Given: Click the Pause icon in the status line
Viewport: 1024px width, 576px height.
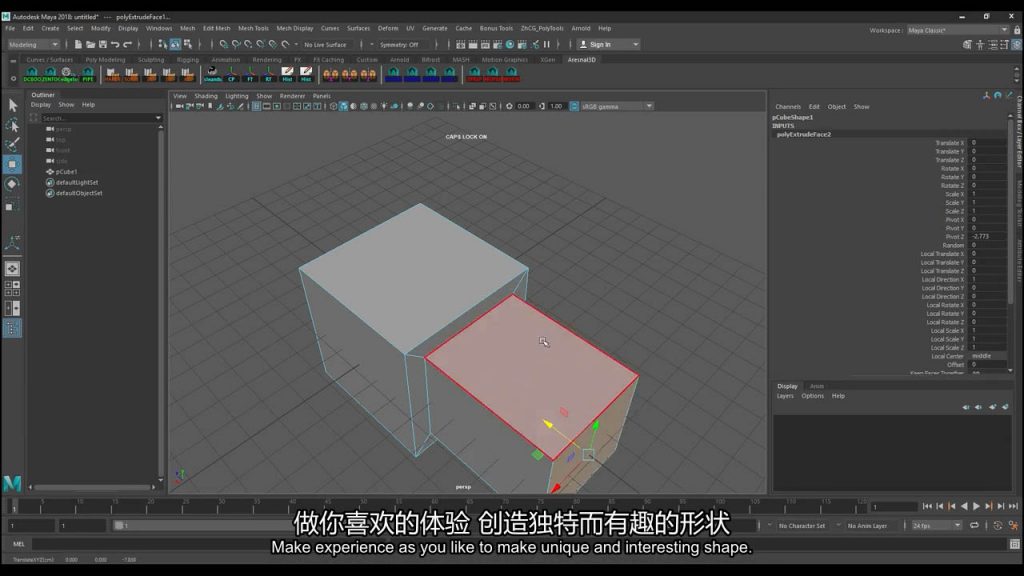Looking at the screenshot, I should (547, 44).
